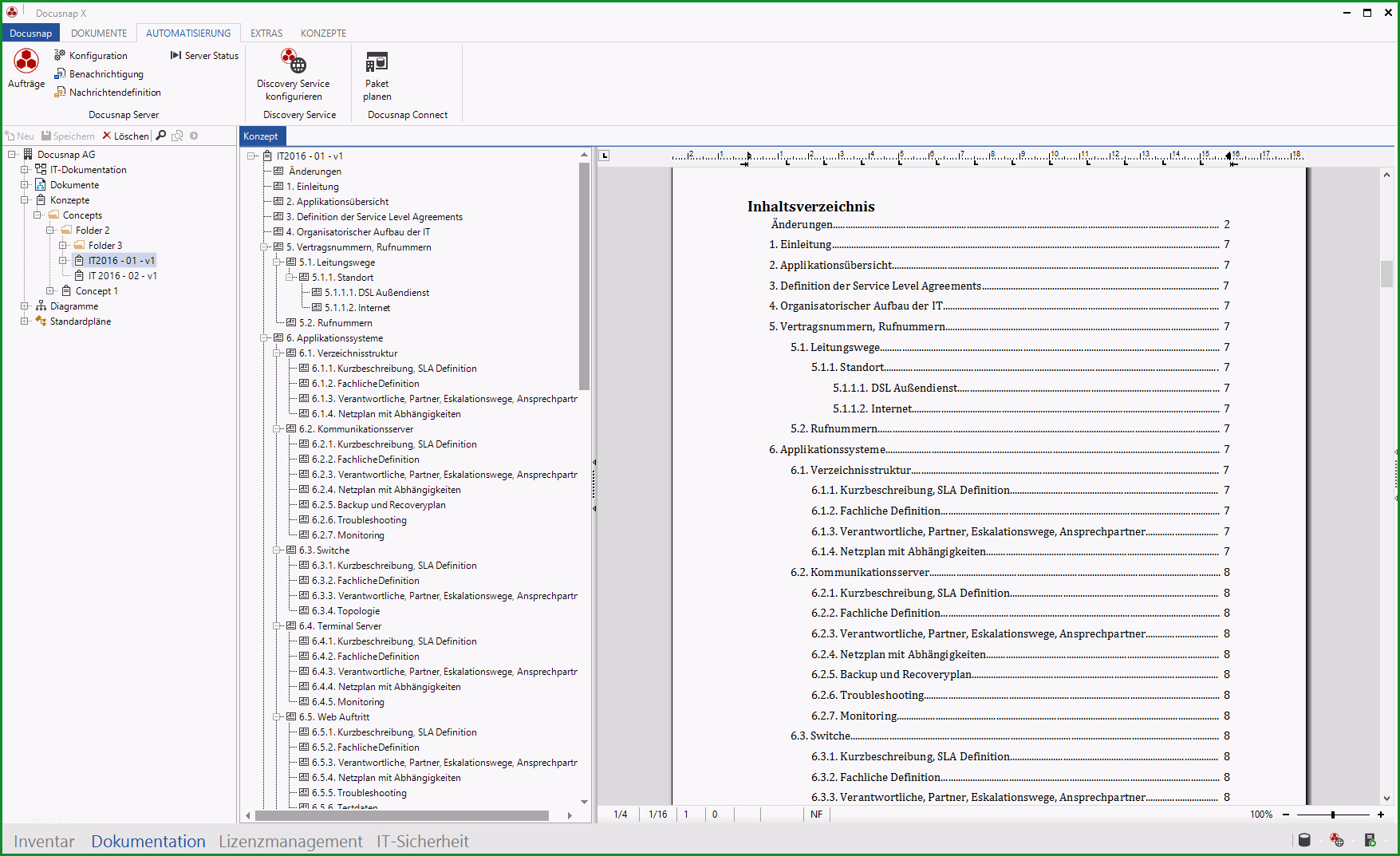
Task: Click the zoom slider handle
Action: (1333, 815)
